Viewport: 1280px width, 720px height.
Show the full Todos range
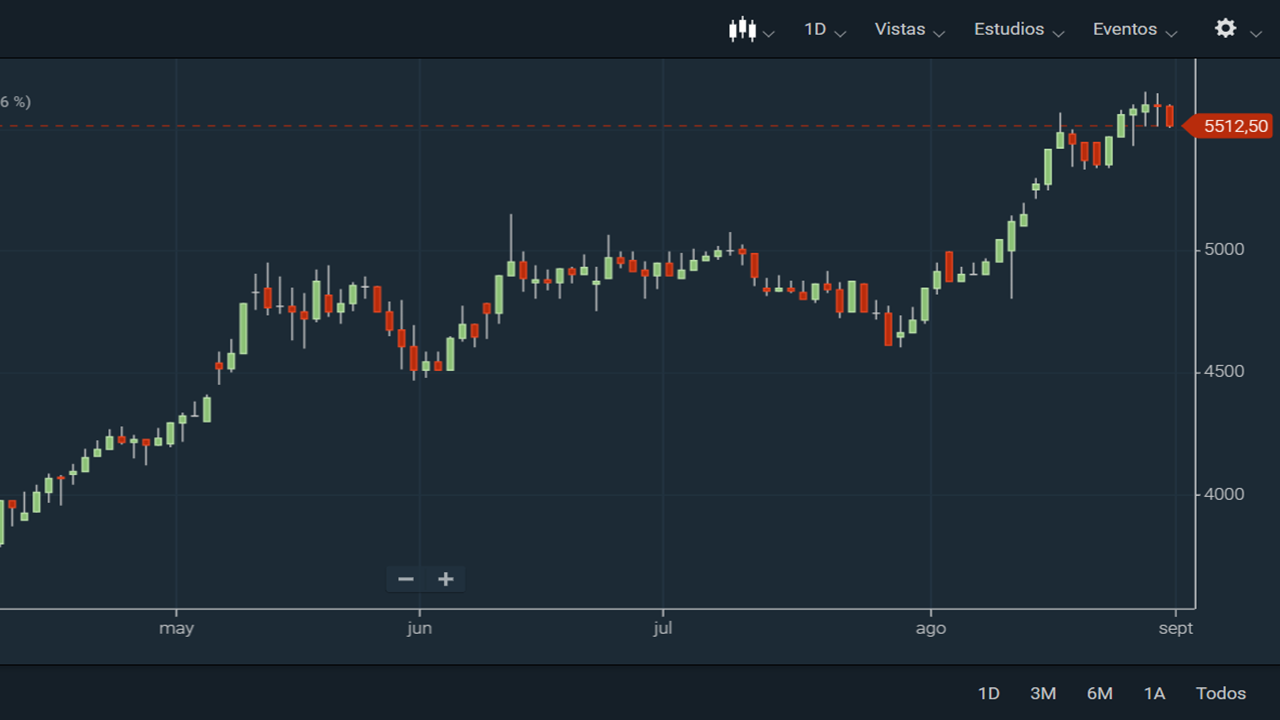[1221, 693]
